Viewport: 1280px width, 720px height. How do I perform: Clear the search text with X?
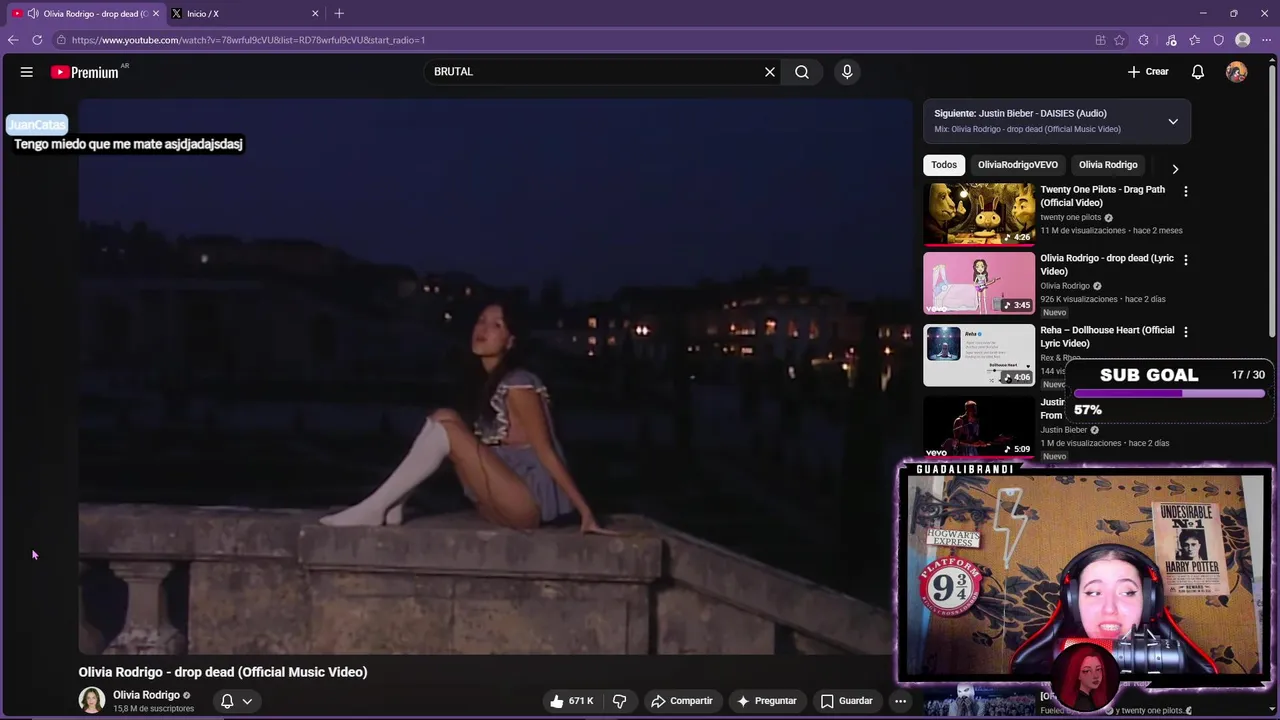pos(770,72)
